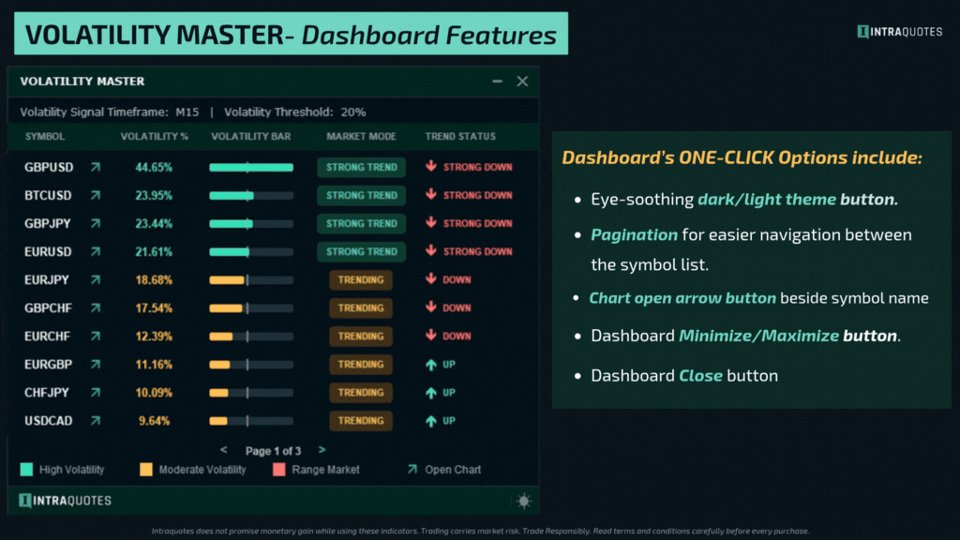Click 23.95% volatility value
This screenshot has height=540, width=960.
pyautogui.click(x=154, y=195)
